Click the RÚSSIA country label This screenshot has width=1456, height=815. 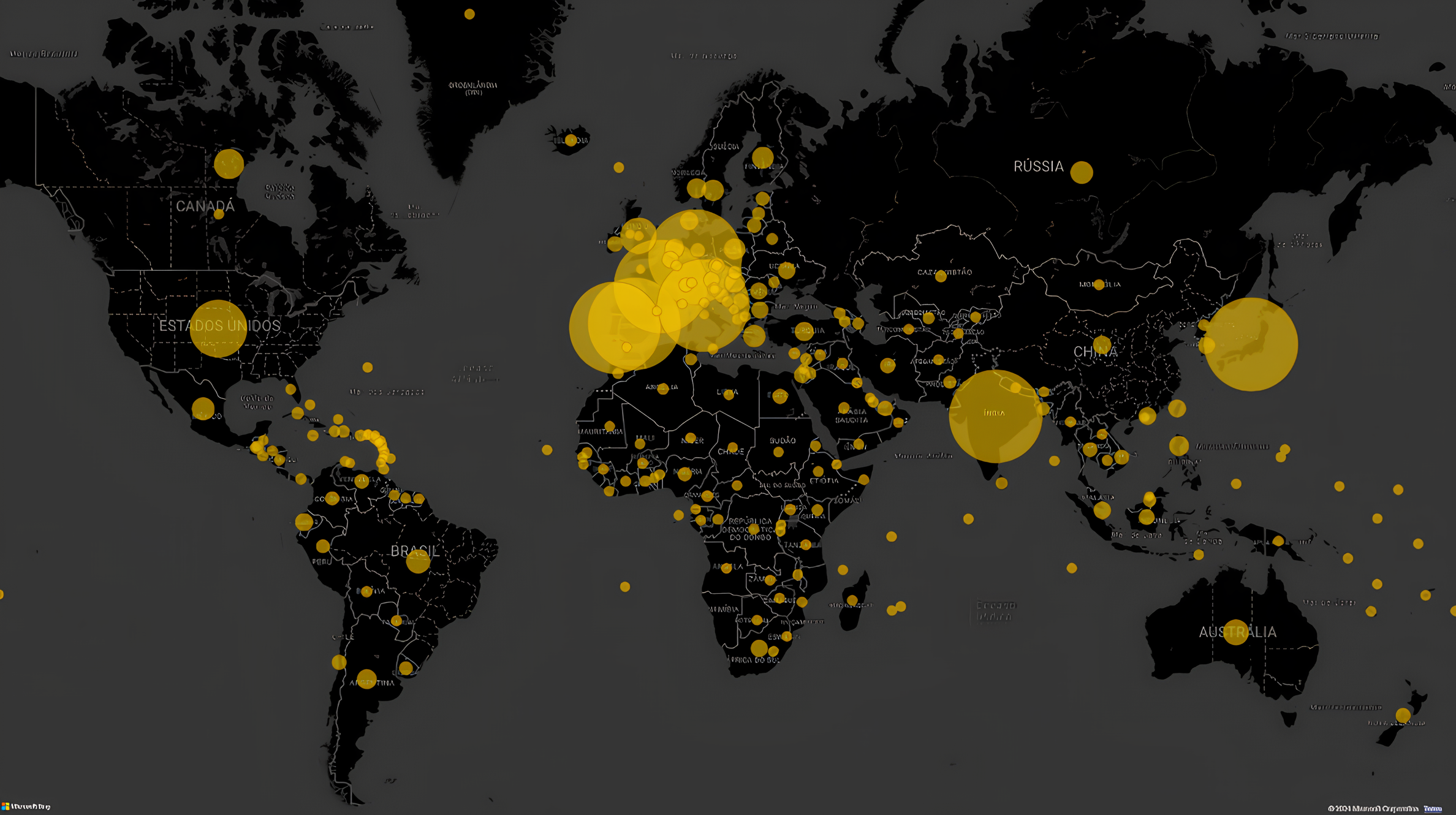[1039, 166]
